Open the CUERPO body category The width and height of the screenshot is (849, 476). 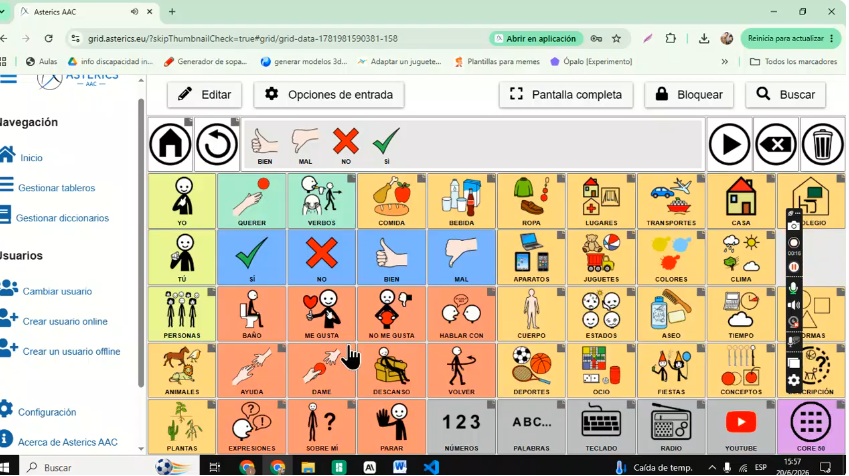pyautogui.click(x=531, y=314)
